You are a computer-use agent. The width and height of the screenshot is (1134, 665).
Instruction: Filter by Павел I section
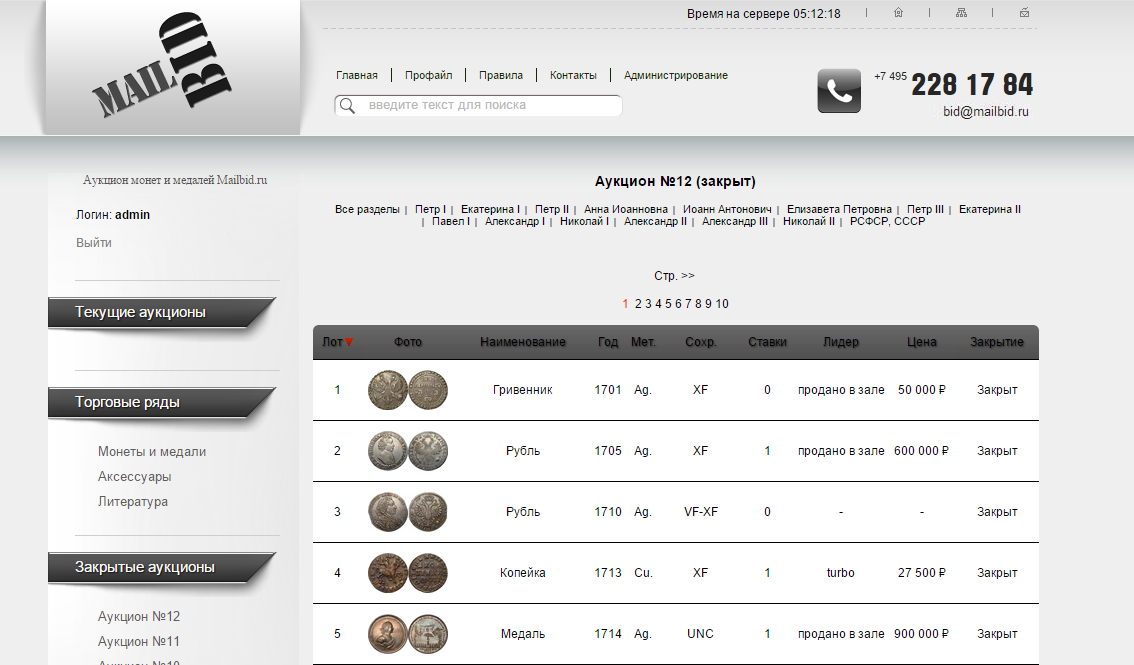tap(451, 221)
